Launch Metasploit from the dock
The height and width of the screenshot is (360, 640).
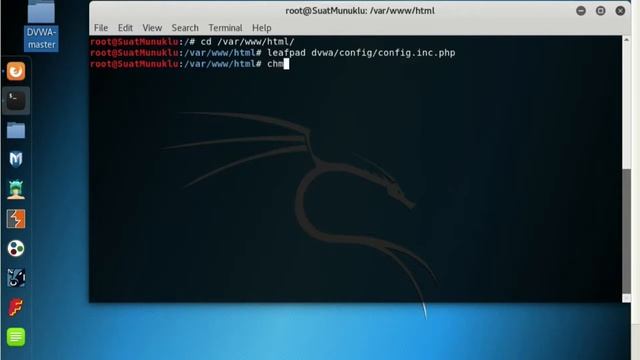click(16, 159)
